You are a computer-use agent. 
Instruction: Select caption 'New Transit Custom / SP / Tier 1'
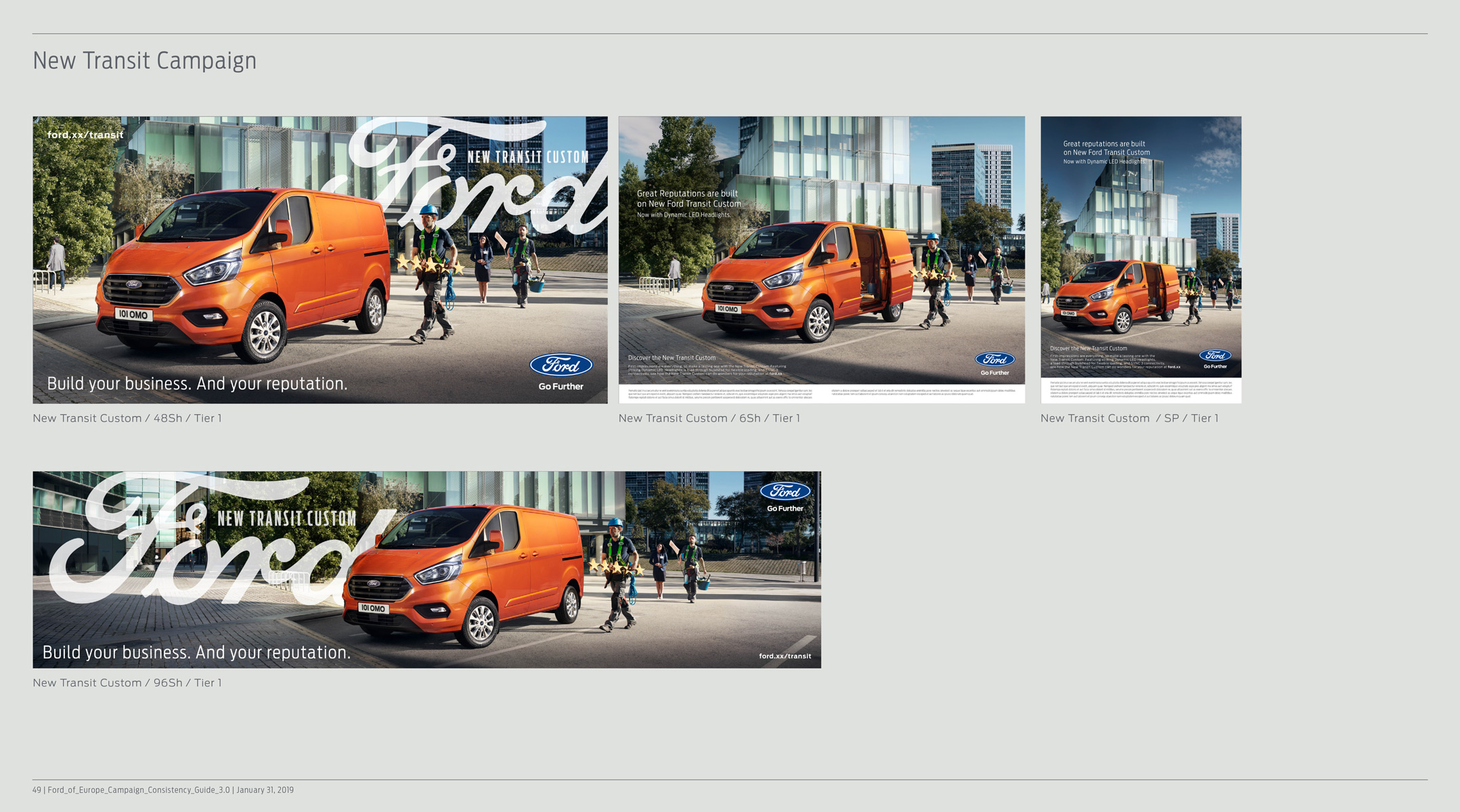pos(1130,418)
